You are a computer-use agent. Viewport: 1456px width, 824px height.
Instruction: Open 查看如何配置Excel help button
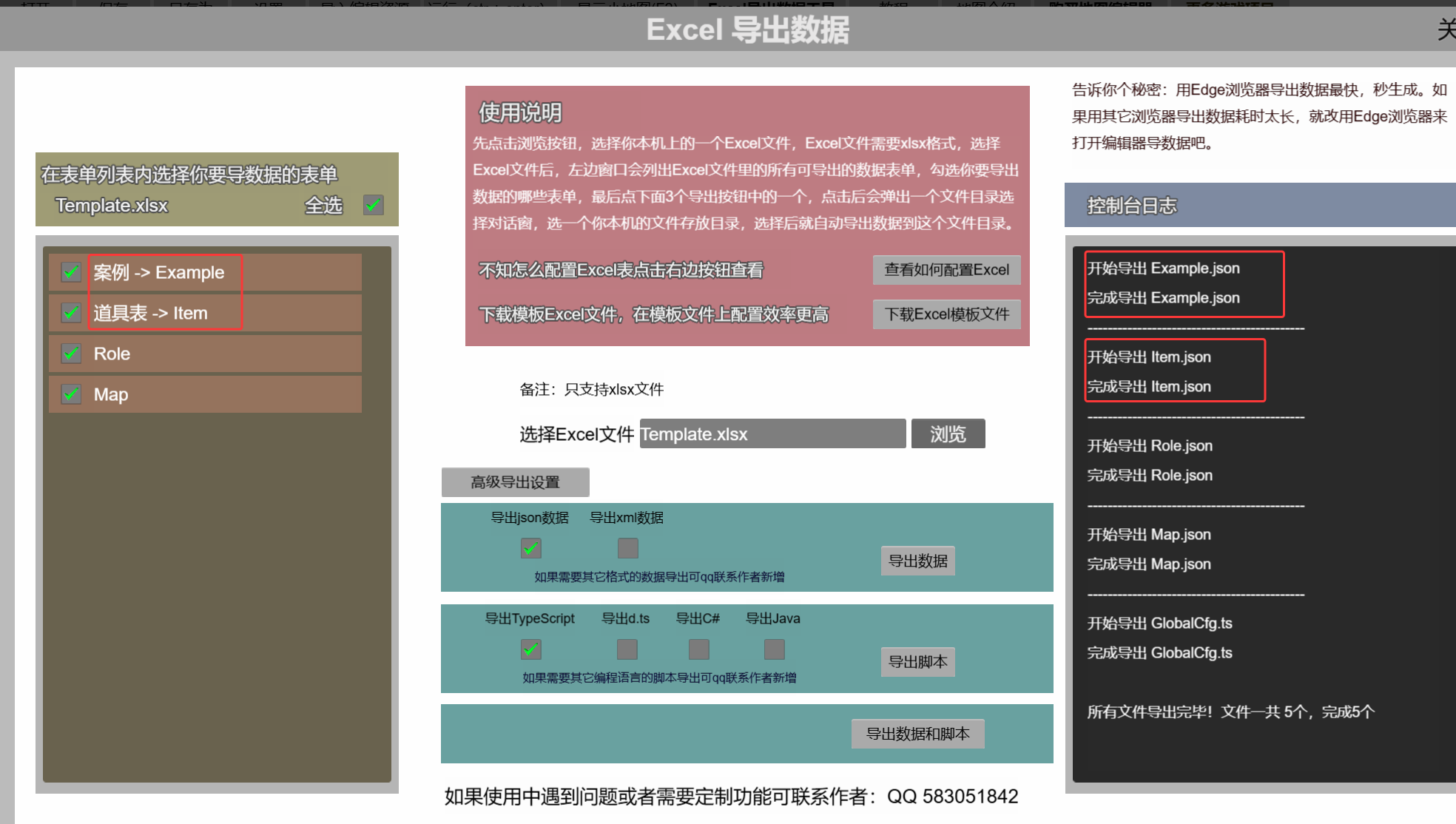point(946,270)
